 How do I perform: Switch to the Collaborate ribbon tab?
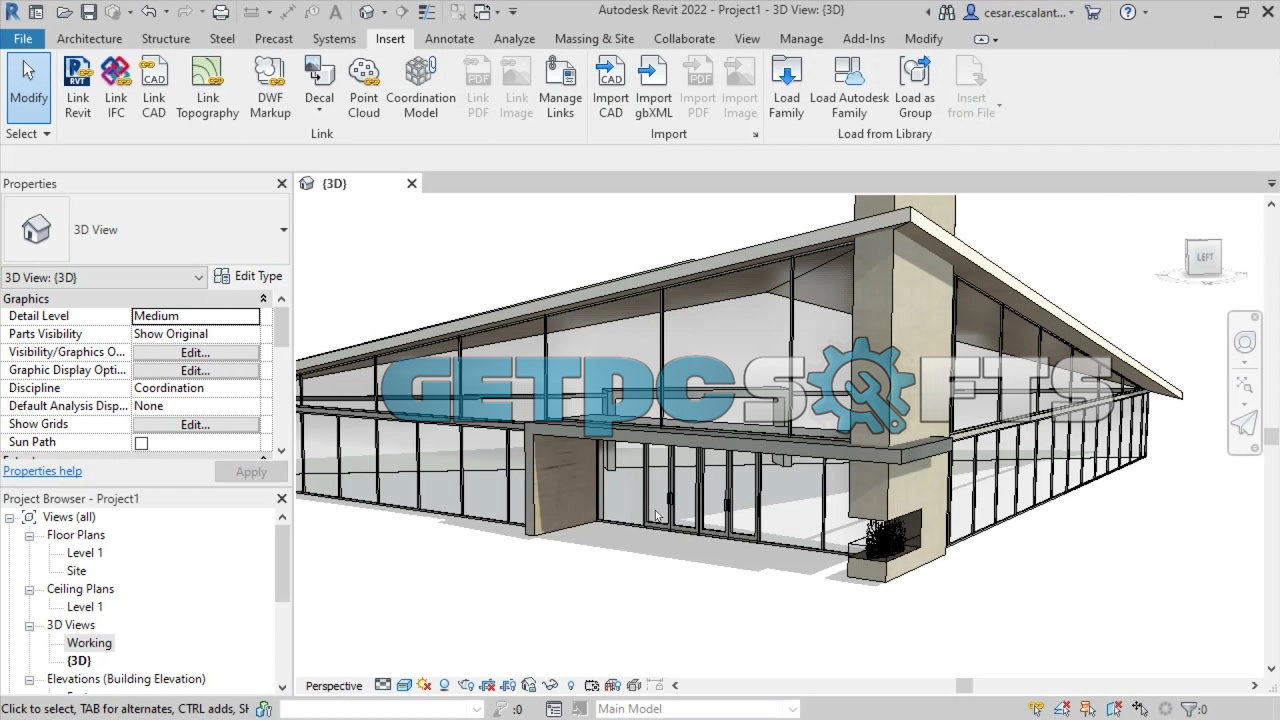[x=684, y=39]
